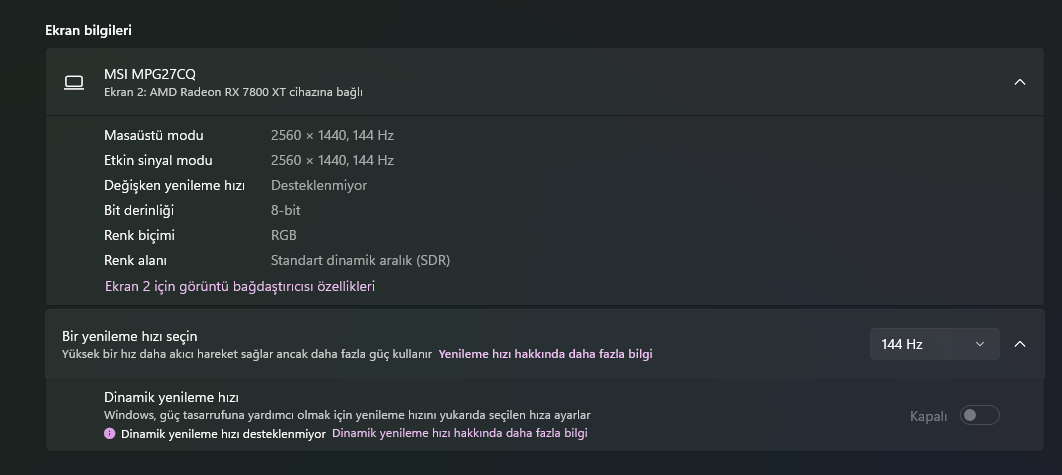The image size is (1062, 475).
Task: Click the Desteklenmiyor value for variable refresh
Action: coord(319,185)
